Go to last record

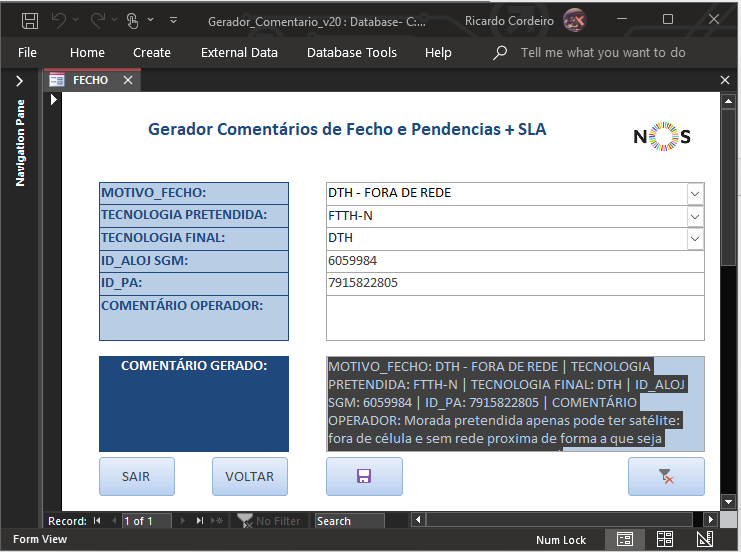200,521
